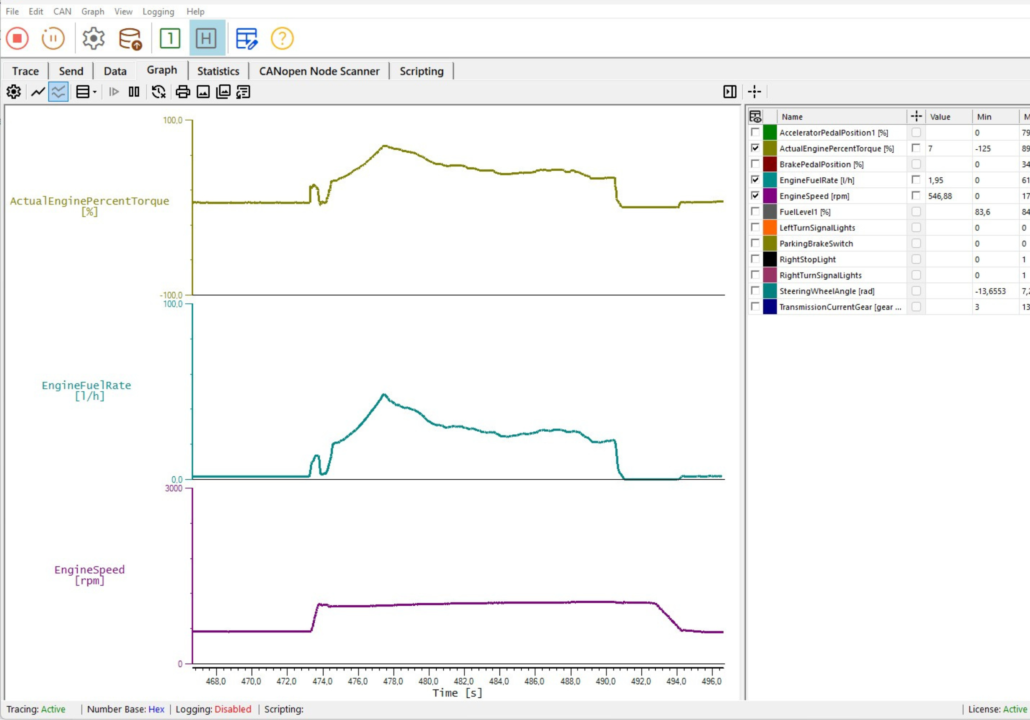
Task: Enable the BrakePedalPosition signal checkbox
Action: [755, 164]
